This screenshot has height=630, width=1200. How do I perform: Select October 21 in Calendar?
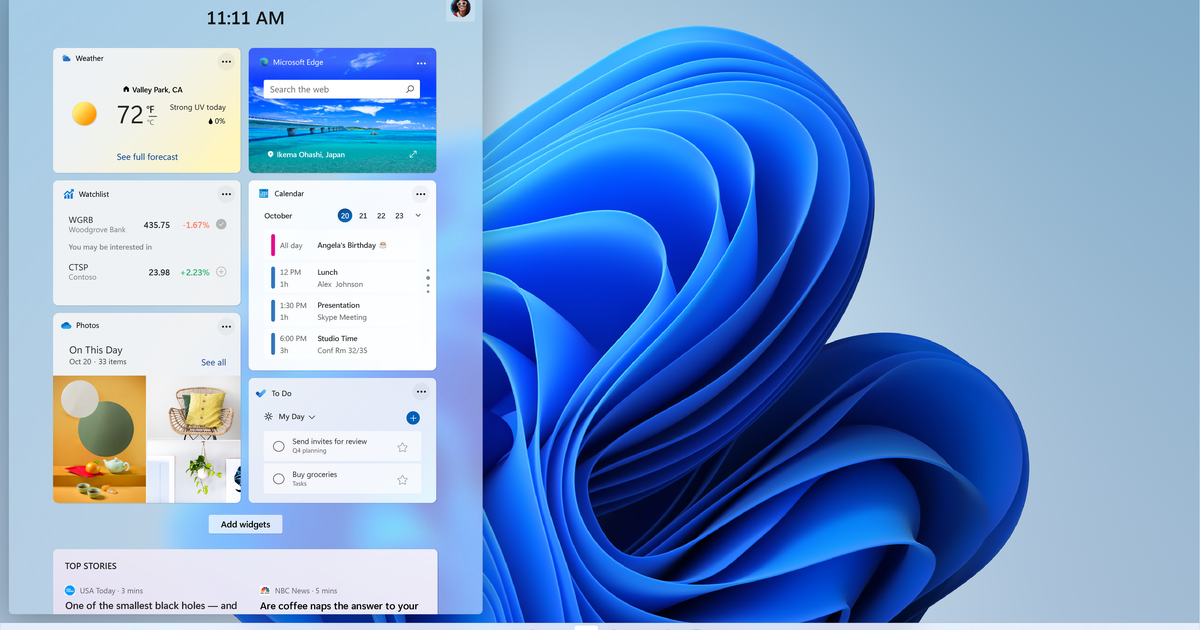363,216
